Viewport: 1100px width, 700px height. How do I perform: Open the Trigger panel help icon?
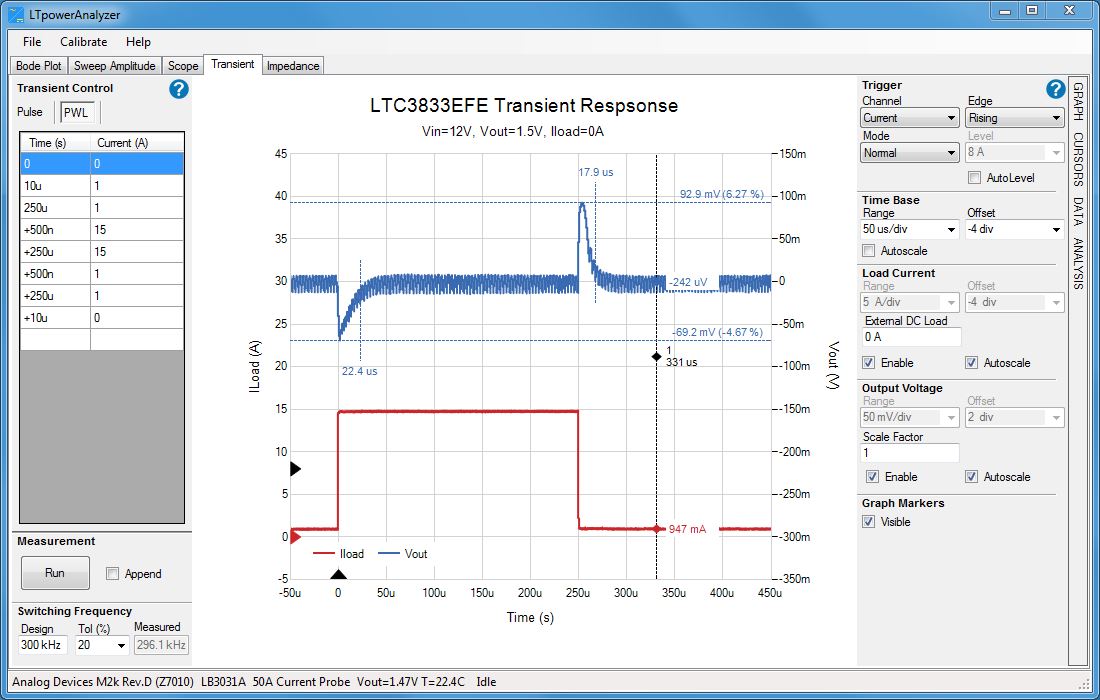click(x=1056, y=89)
